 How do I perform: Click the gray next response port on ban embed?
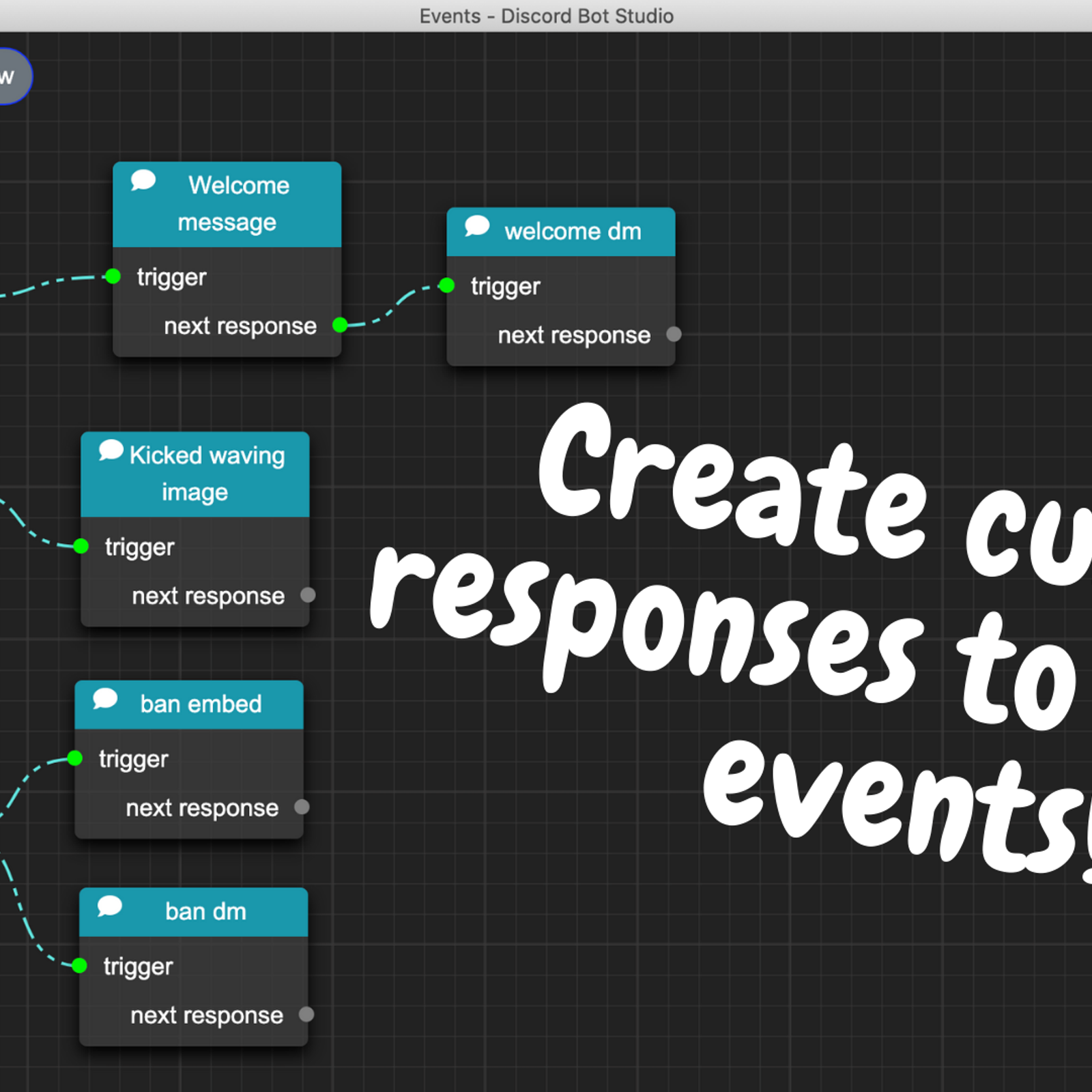tap(302, 807)
